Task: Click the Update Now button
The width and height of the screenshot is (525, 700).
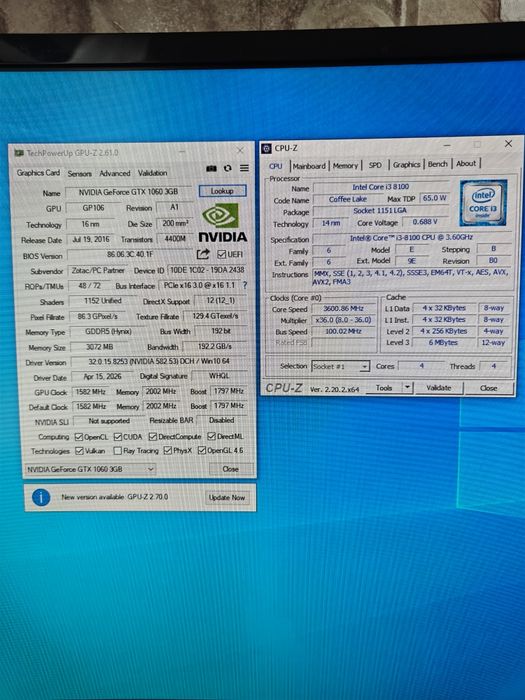Action: [x=227, y=497]
